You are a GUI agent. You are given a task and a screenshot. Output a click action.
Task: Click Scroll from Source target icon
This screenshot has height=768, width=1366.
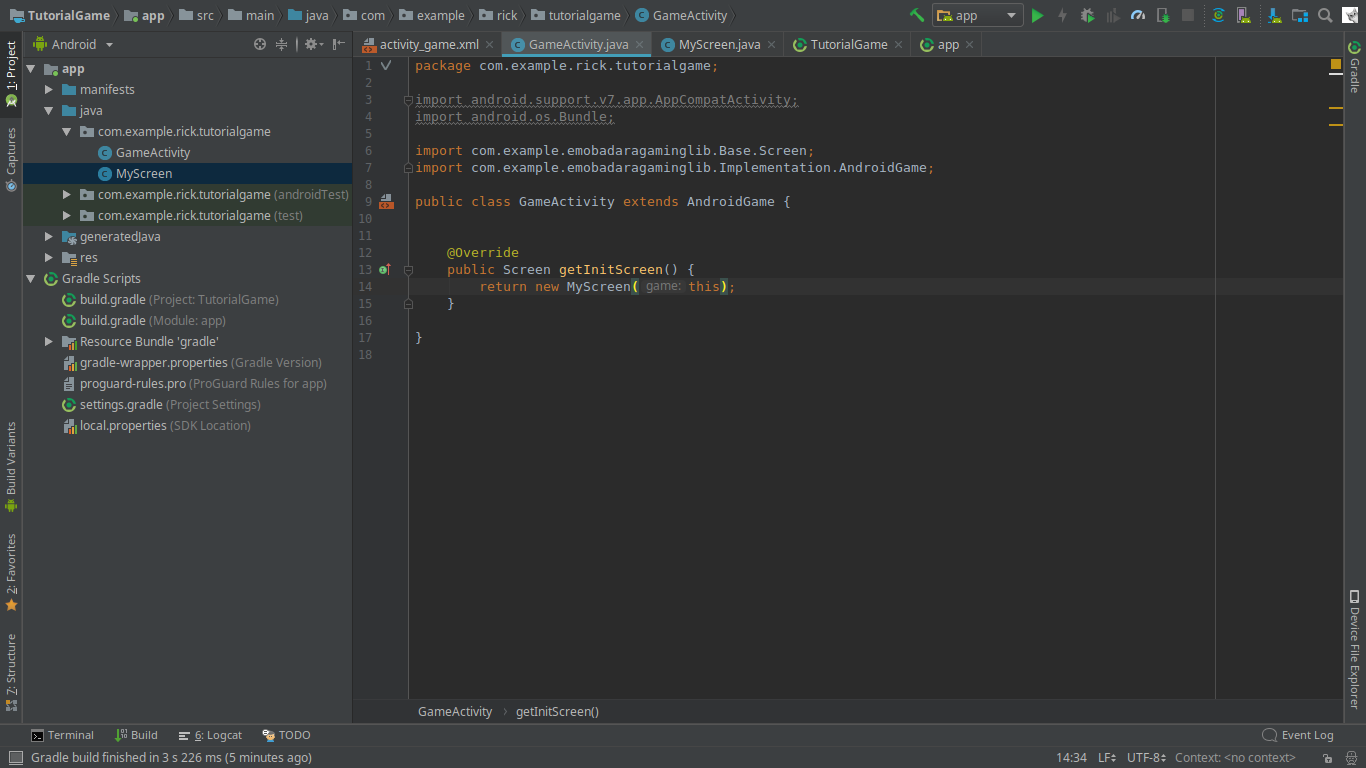(x=260, y=44)
